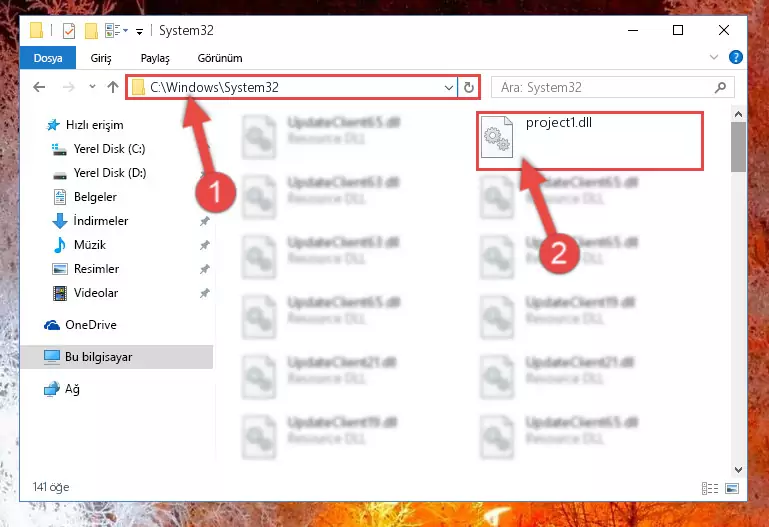Click the 141 öğe status bar count
Screen dimensions: 769x527
[x=51, y=487]
